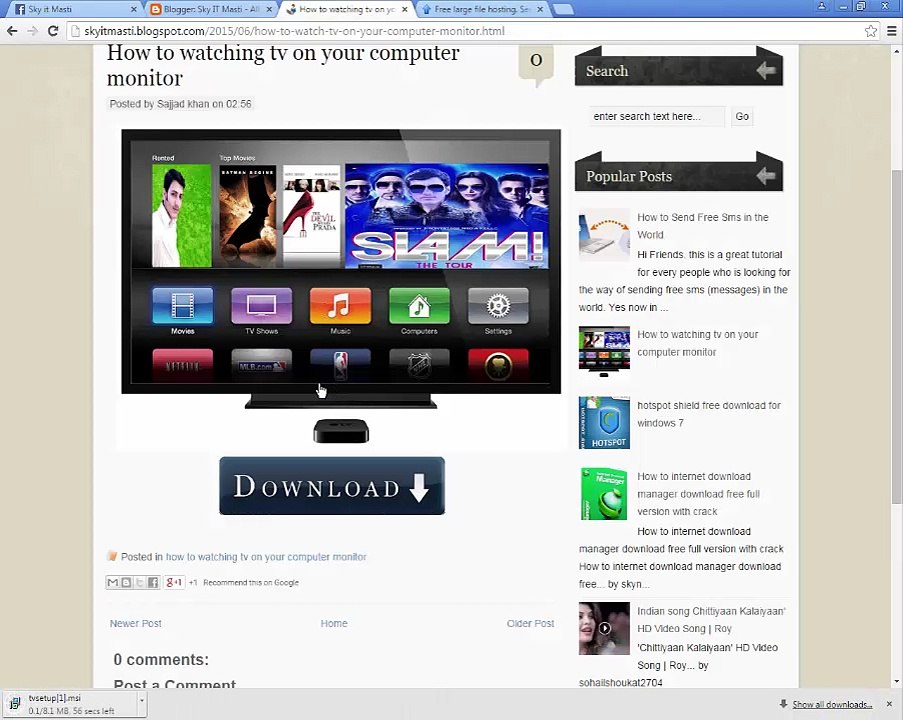Click the big Download button
The height and width of the screenshot is (720, 903).
tap(332, 486)
